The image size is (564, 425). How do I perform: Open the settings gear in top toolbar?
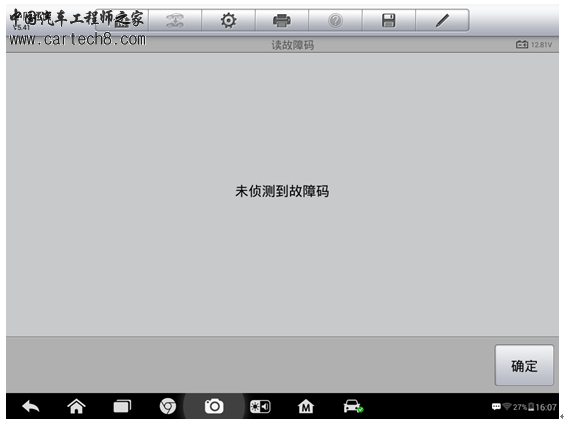[228, 20]
